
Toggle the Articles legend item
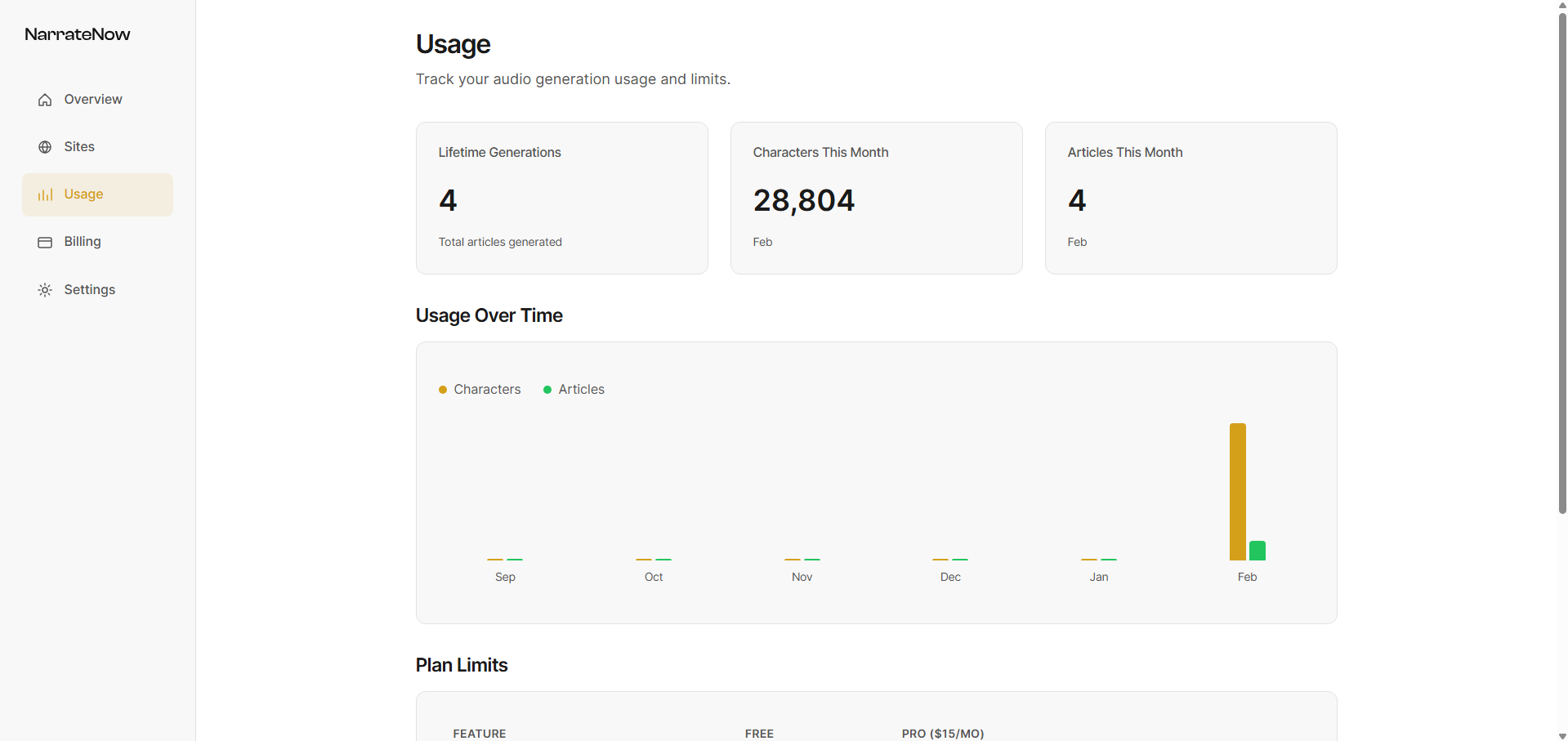(581, 390)
